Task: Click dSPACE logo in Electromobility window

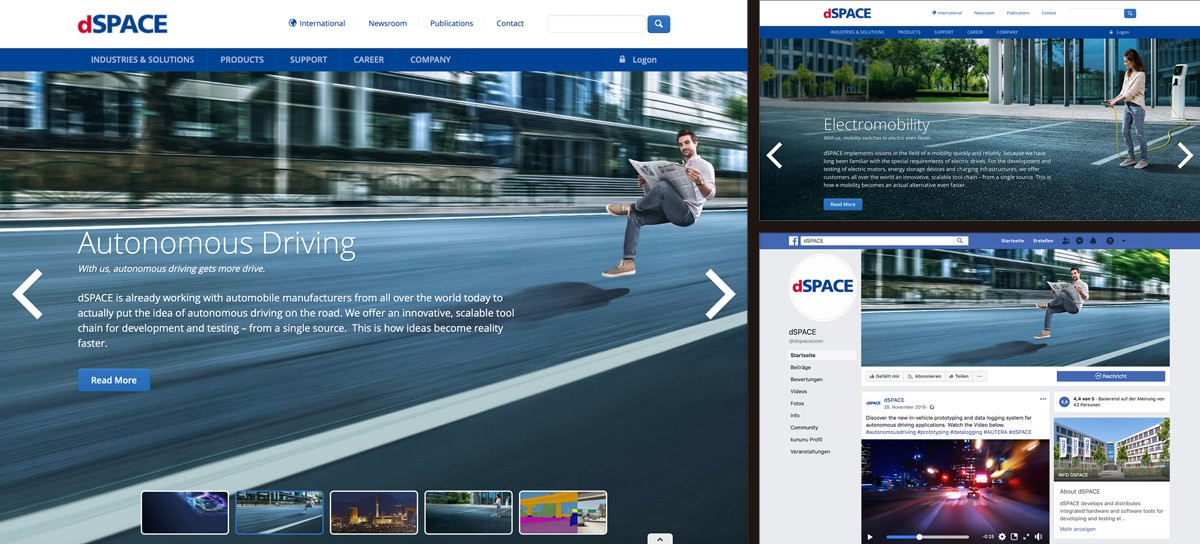Action: coord(847,13)
